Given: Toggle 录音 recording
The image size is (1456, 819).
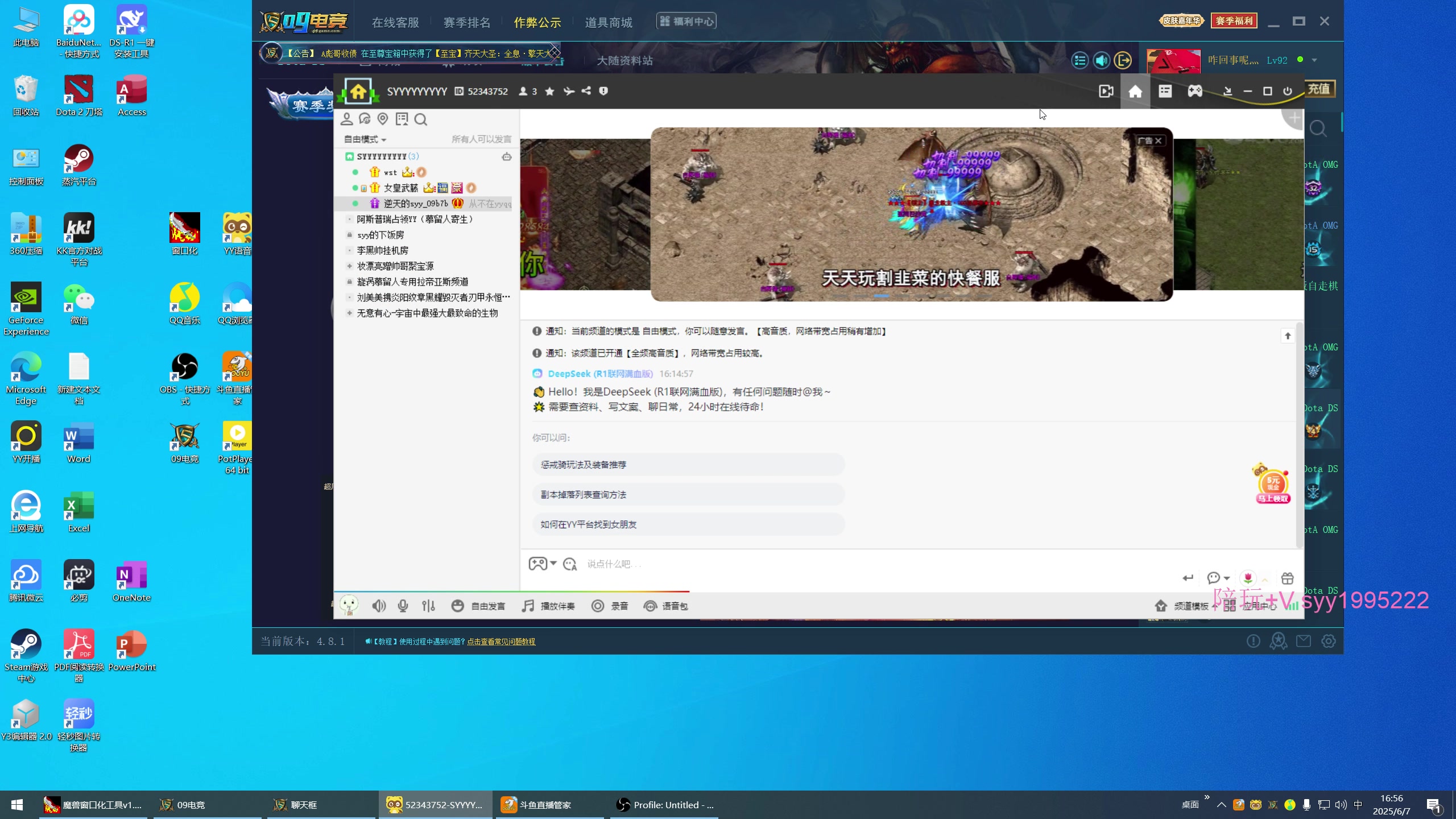Looking at the screenshot, I should click(x=610, y=606).
